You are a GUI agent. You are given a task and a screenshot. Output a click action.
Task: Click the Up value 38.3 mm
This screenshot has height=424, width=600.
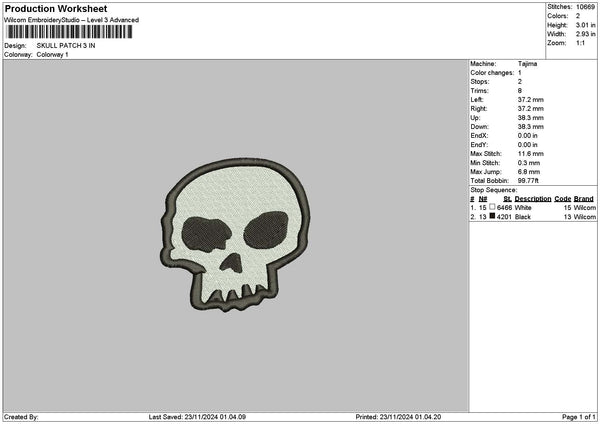[531, 118]
